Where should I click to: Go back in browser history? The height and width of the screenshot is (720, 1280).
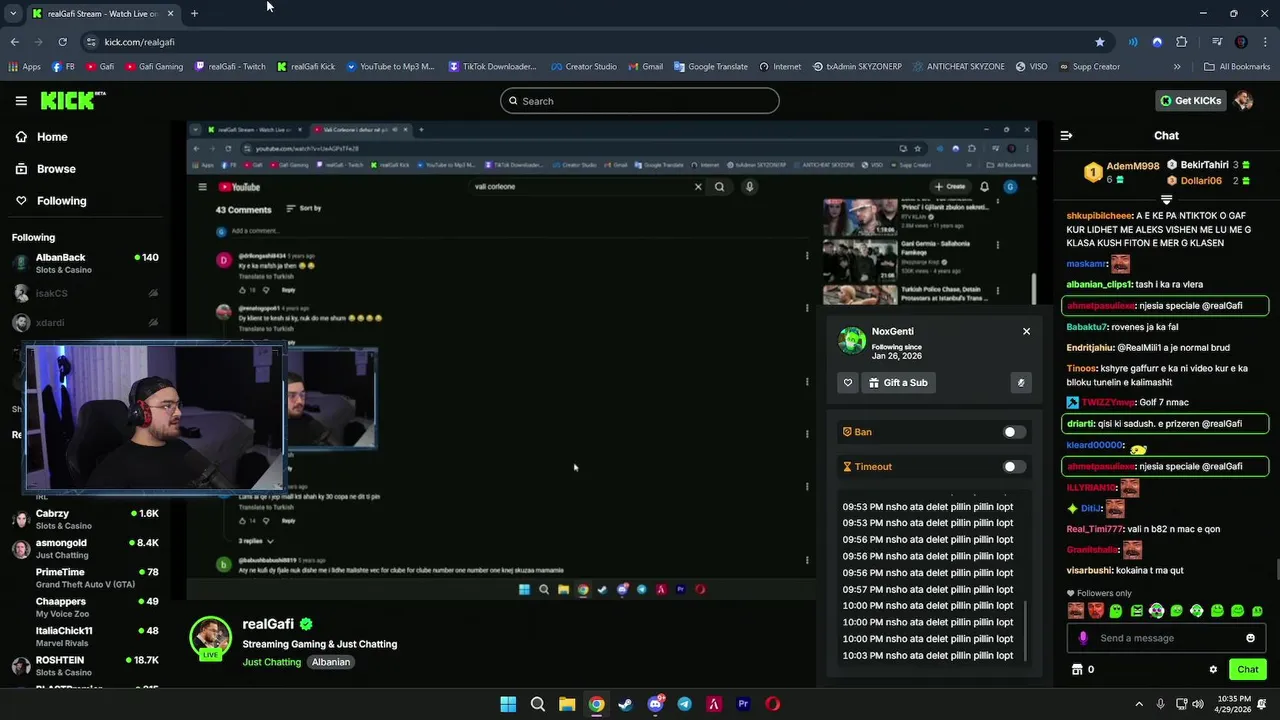(x=15, y=42)
